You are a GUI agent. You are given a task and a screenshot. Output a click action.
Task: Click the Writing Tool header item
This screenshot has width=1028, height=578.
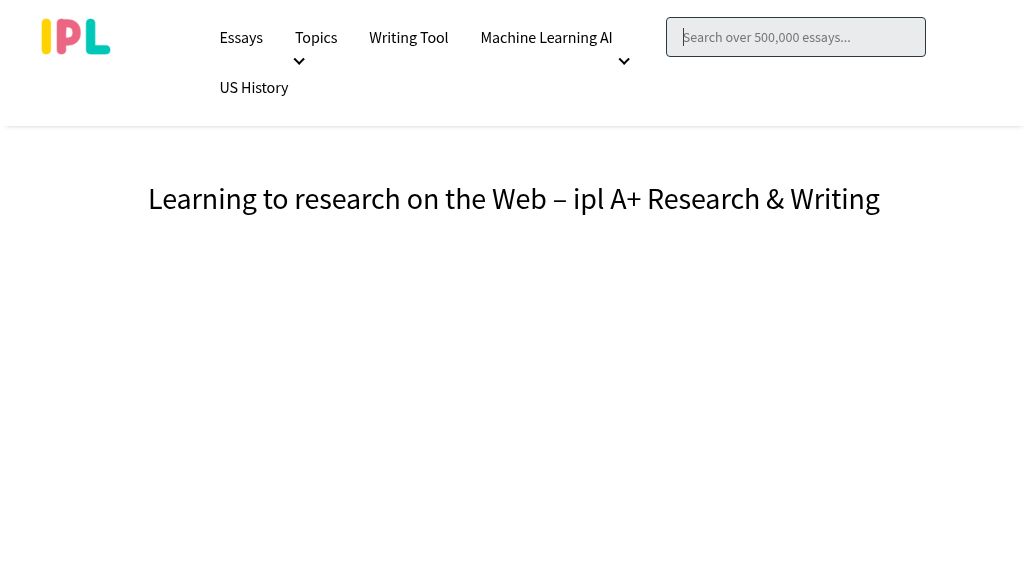coord(408,37)
